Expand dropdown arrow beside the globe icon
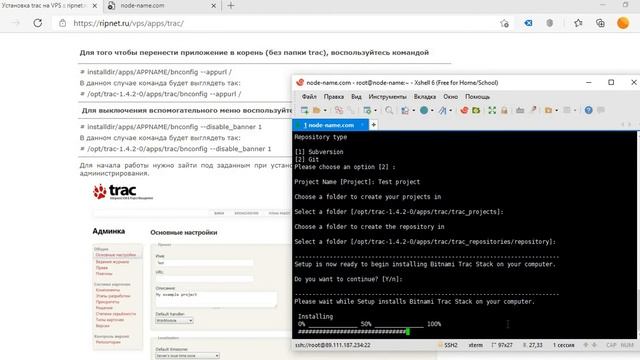 click(432, 111)
